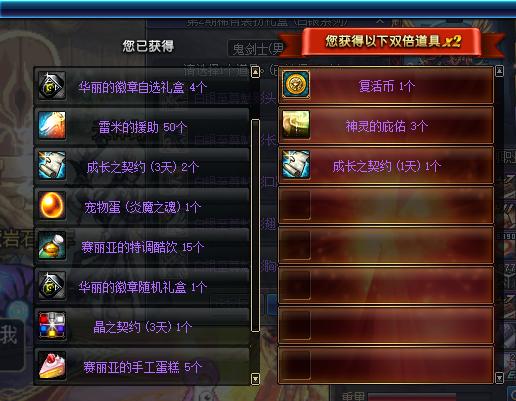Click the 雷米的援助 potion icon
This screenshot has height=401, width=516.
52,125
